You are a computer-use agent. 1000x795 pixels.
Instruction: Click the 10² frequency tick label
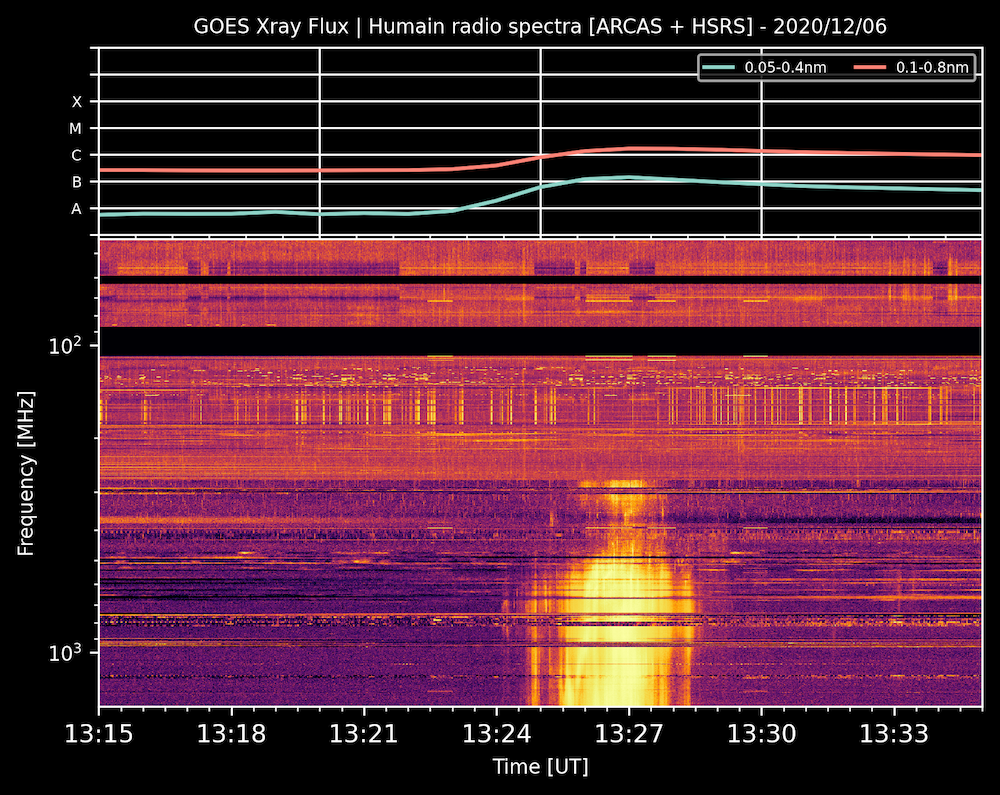[x=65, y=345]
